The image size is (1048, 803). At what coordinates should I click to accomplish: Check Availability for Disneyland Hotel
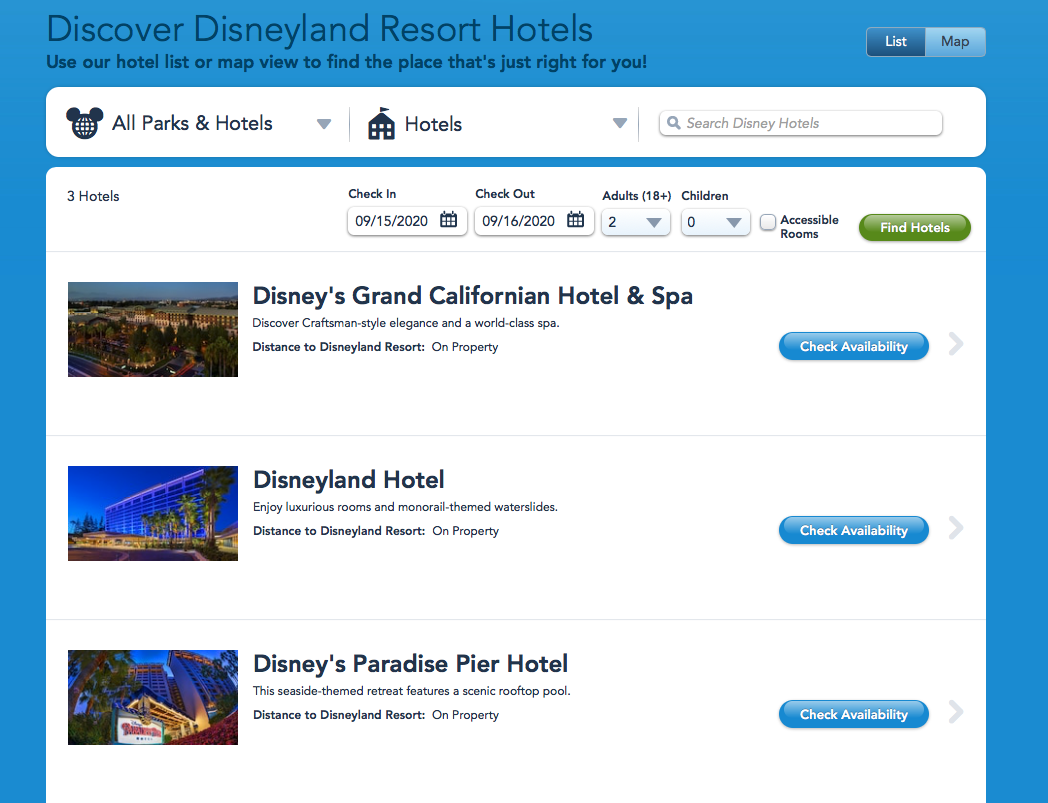click(x=853, y=530)
